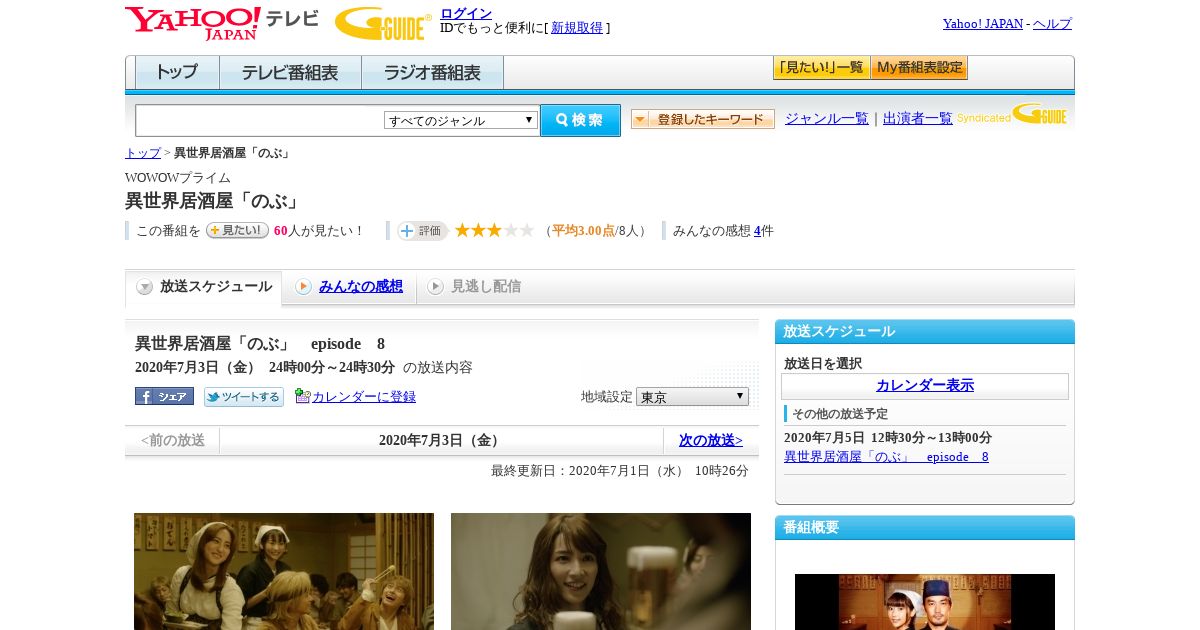Image resolution: width=1200 pixels, height=630 pixels.
Task: Click the 2020年7月5日 12時30分 schedule text
Action: tap(888, 438)
